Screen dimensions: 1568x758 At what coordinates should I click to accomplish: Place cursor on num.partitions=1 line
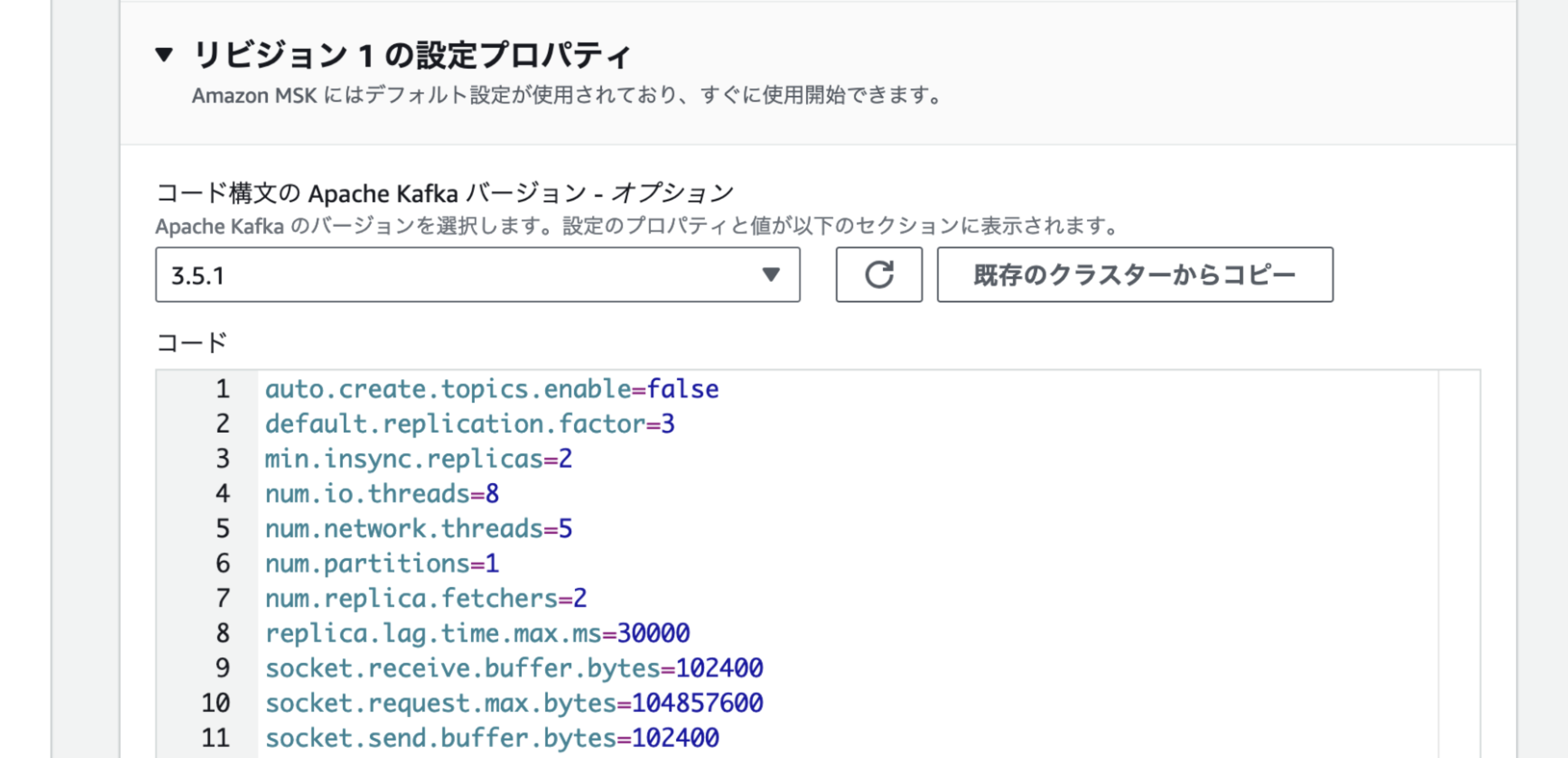point(381,563)
